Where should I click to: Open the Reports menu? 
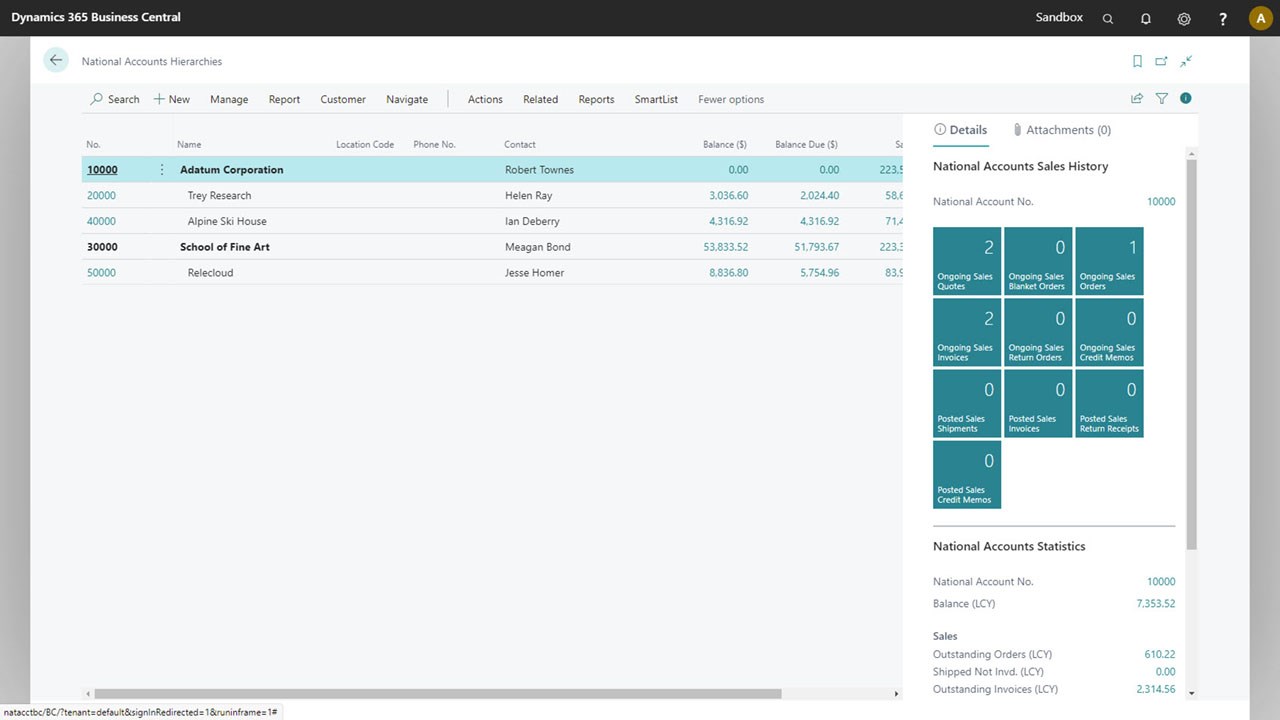click(596, 99)
